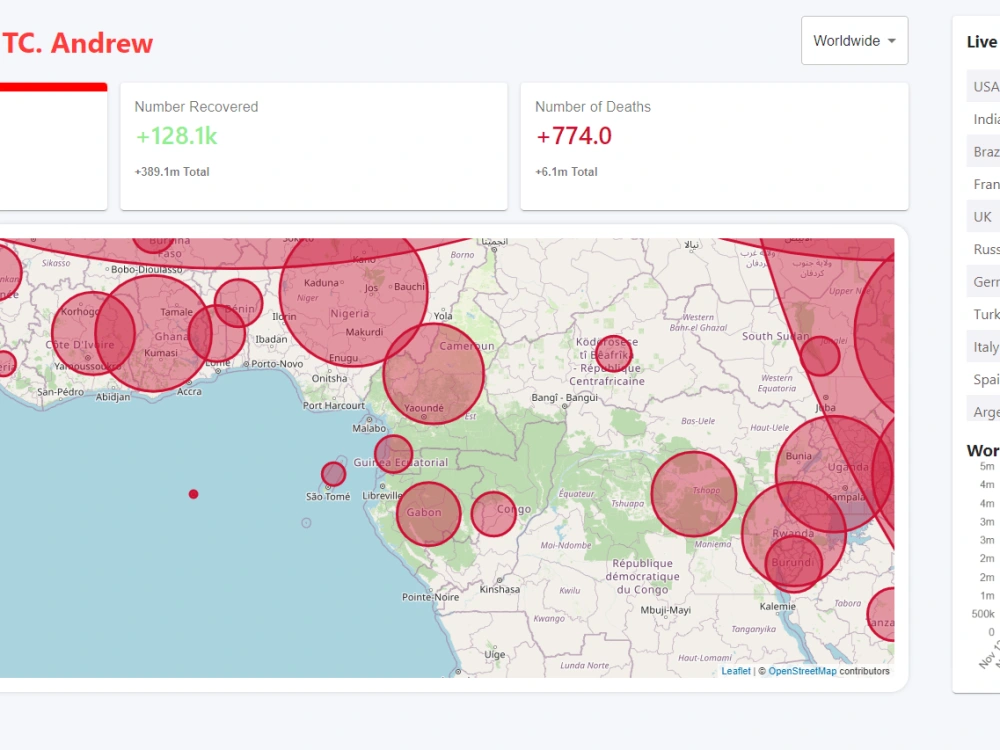The image size is (1000, 750).
Task: Select the India row in live list
Action: pos(983,119)
